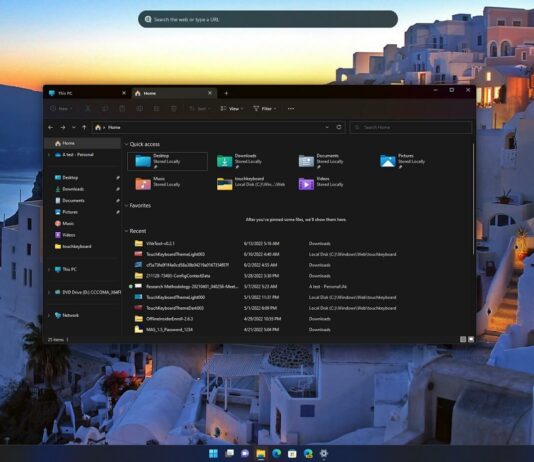534x462 pixels.
Task: Open the Sort dropdown
Action: (x=200, y=109)
